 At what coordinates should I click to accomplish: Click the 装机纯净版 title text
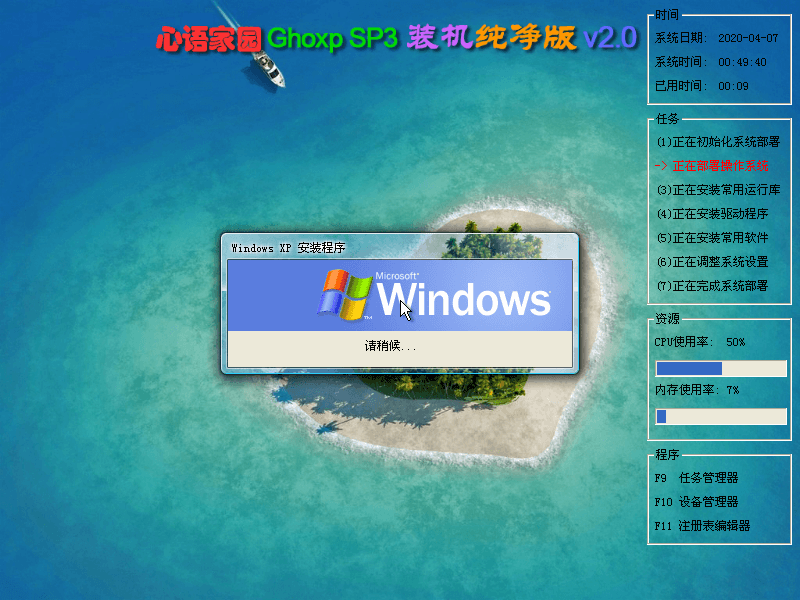pyautogui.click(x=491, y=37)
